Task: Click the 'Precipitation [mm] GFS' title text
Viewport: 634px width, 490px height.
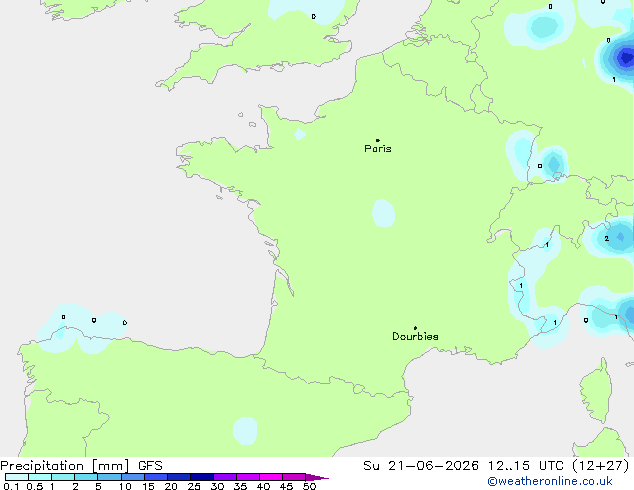Action: [81, 466]
